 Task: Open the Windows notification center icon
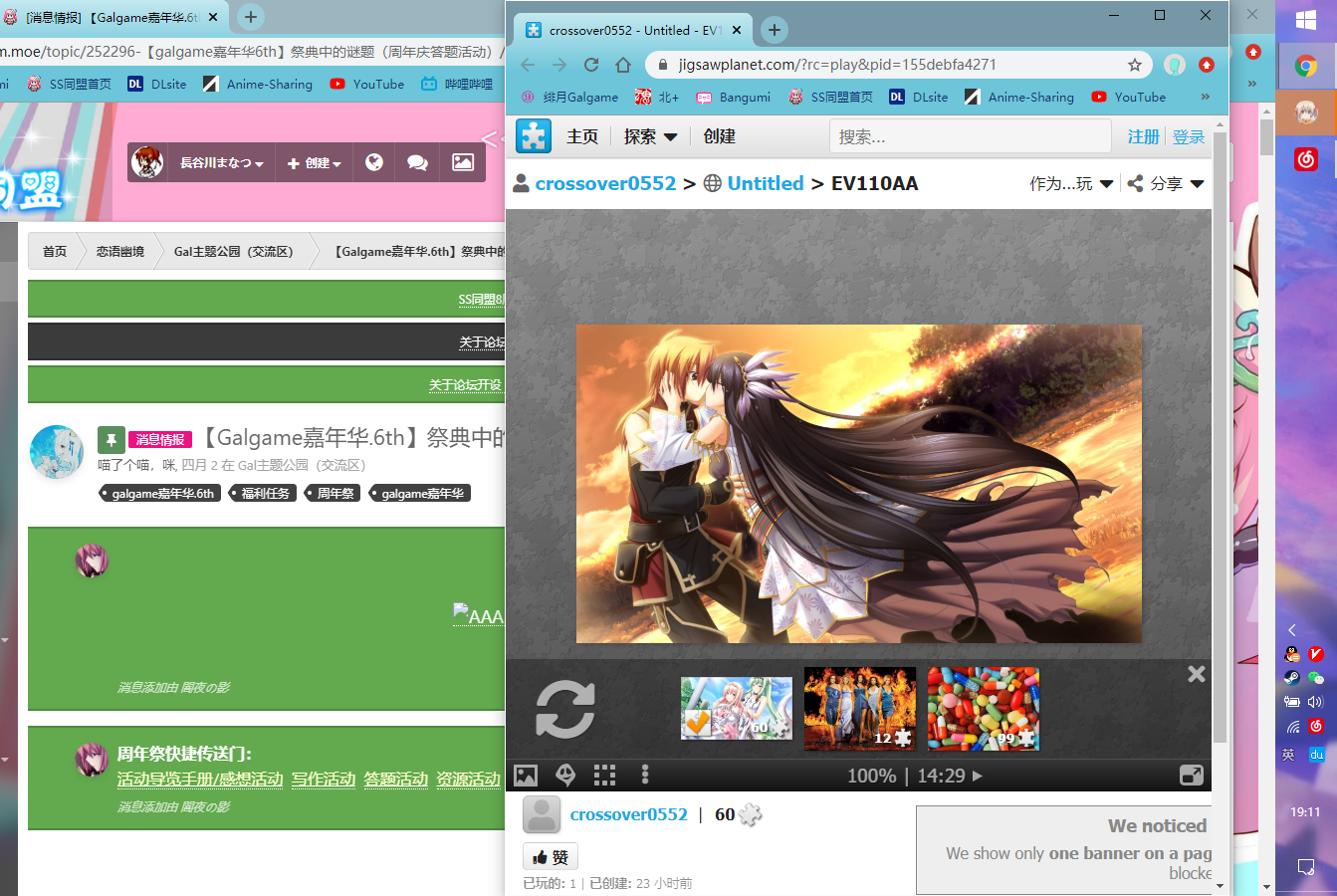(1306, 867)
